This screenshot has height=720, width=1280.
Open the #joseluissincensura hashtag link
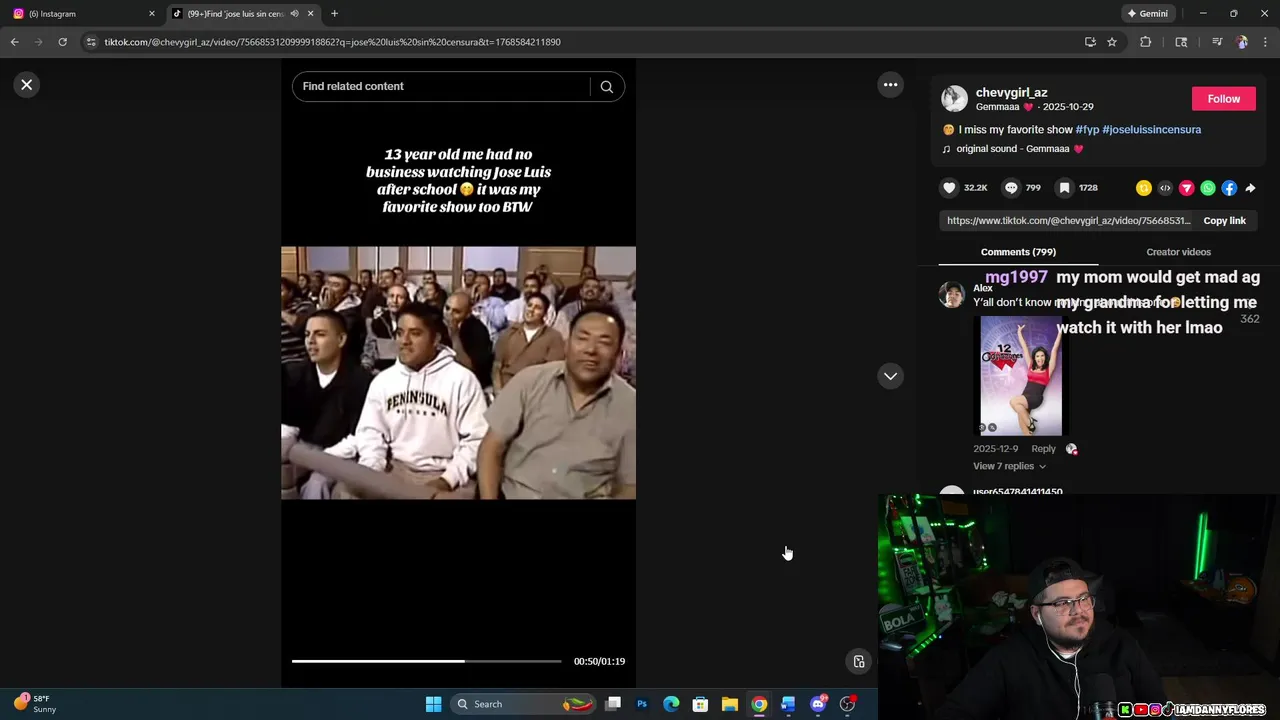click(x=1151, y=130)
